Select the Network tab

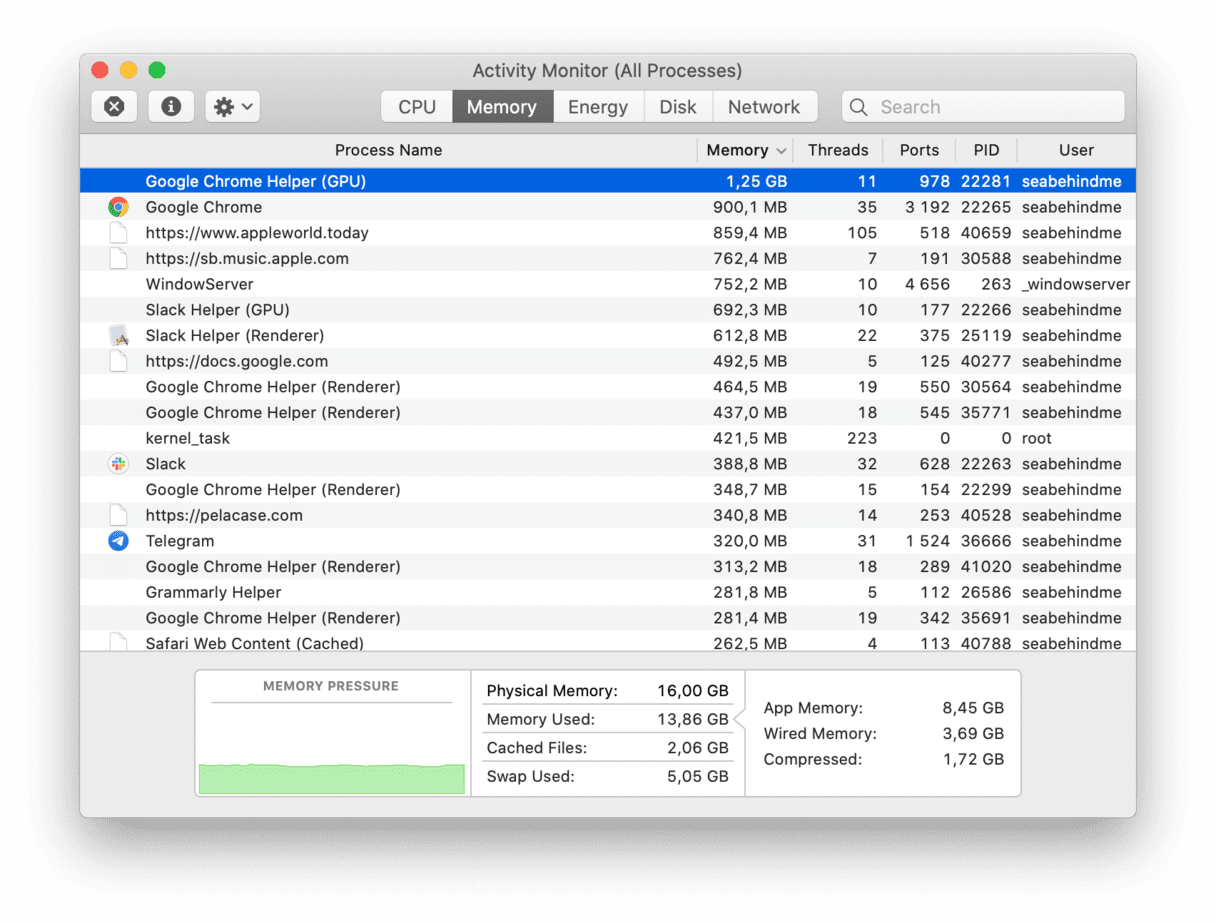coord(763,107)
